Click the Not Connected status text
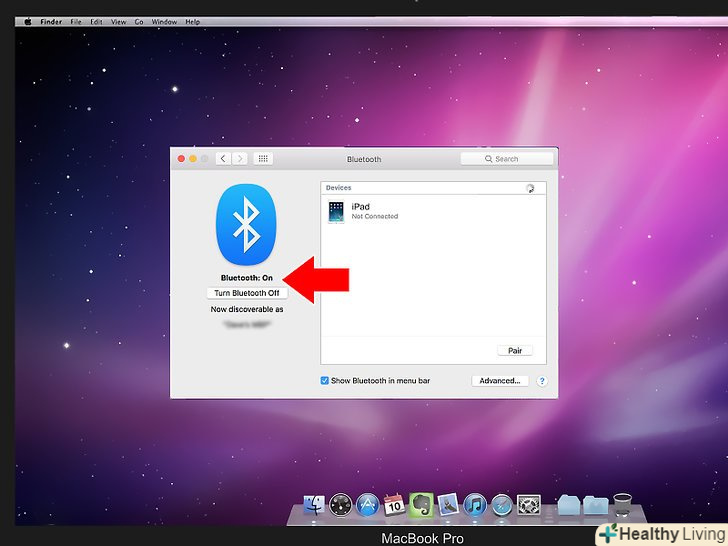Image resolution: width=728 pixels, height=546 pixels. (x=375, y=216)
